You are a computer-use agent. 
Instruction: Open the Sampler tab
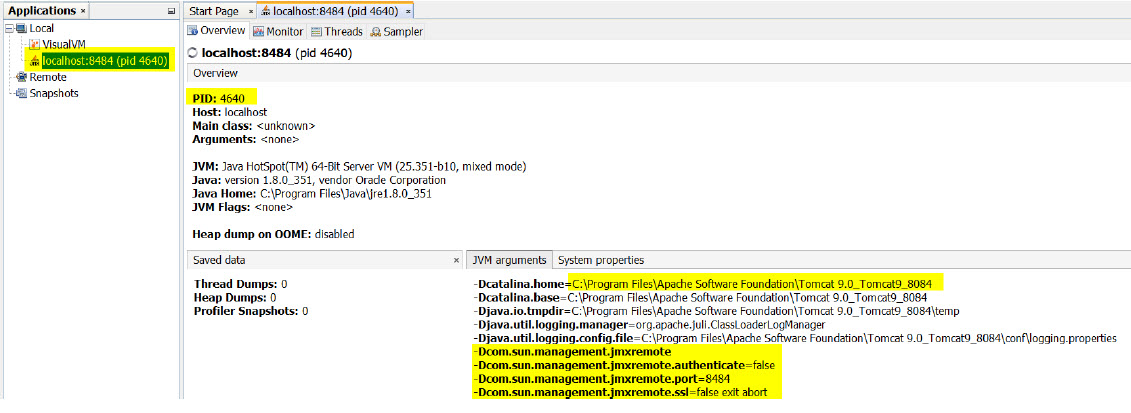click(396, 32)
